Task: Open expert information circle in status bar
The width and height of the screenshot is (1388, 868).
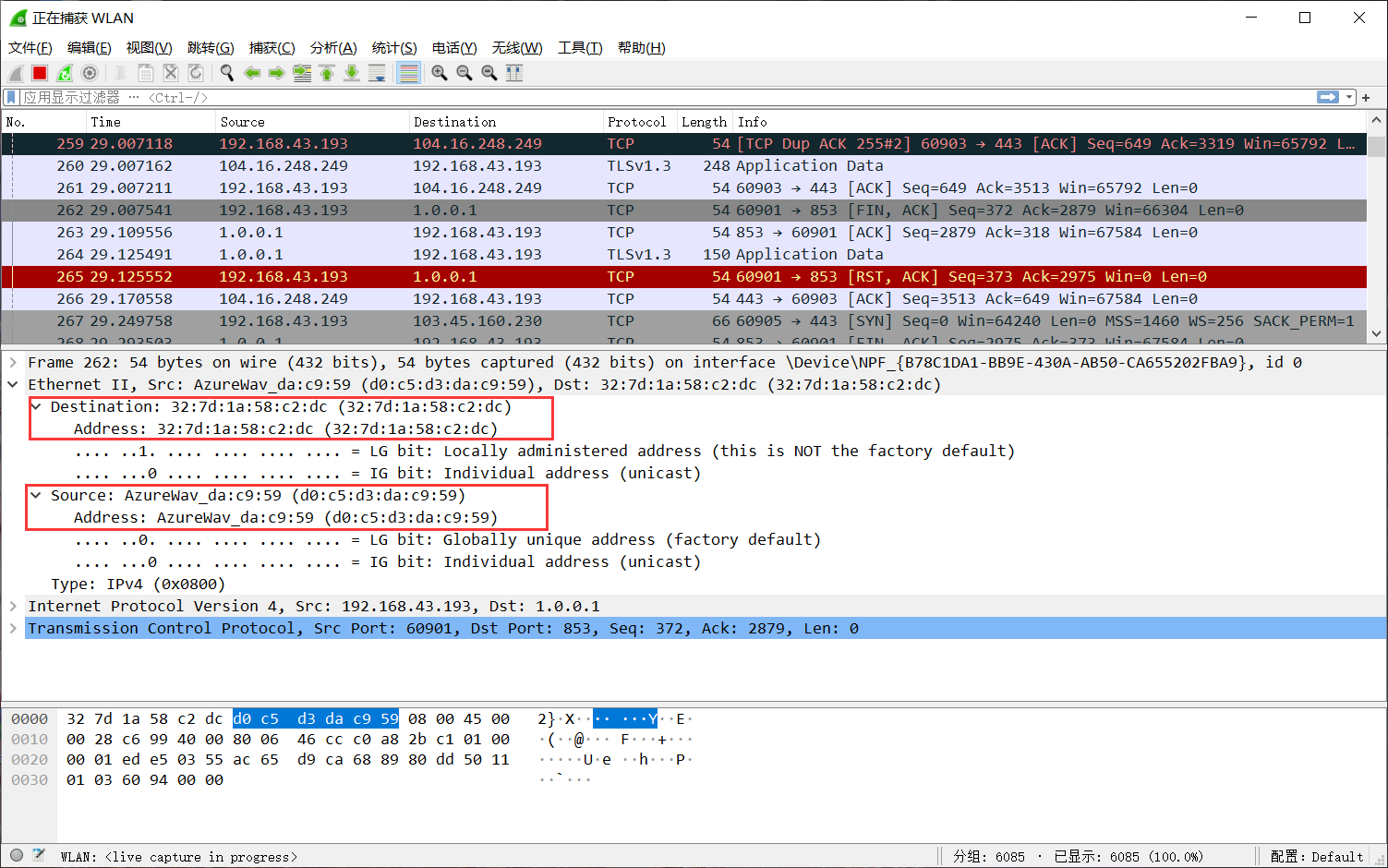Action: coord(17,855)
